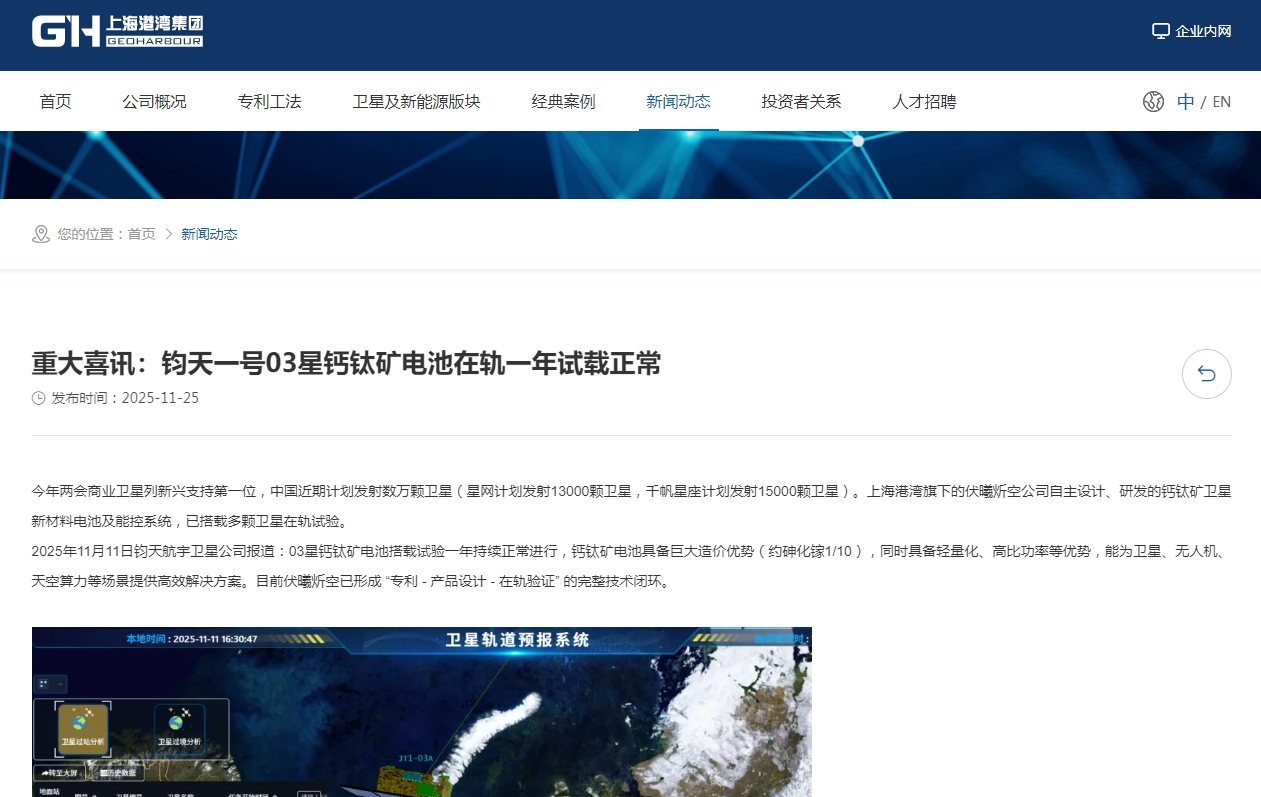Click the paragraph starting with 2025年11月11日钧天航宇
Image resolution: width=1261 pixels, height=797 pixels.
632,566
